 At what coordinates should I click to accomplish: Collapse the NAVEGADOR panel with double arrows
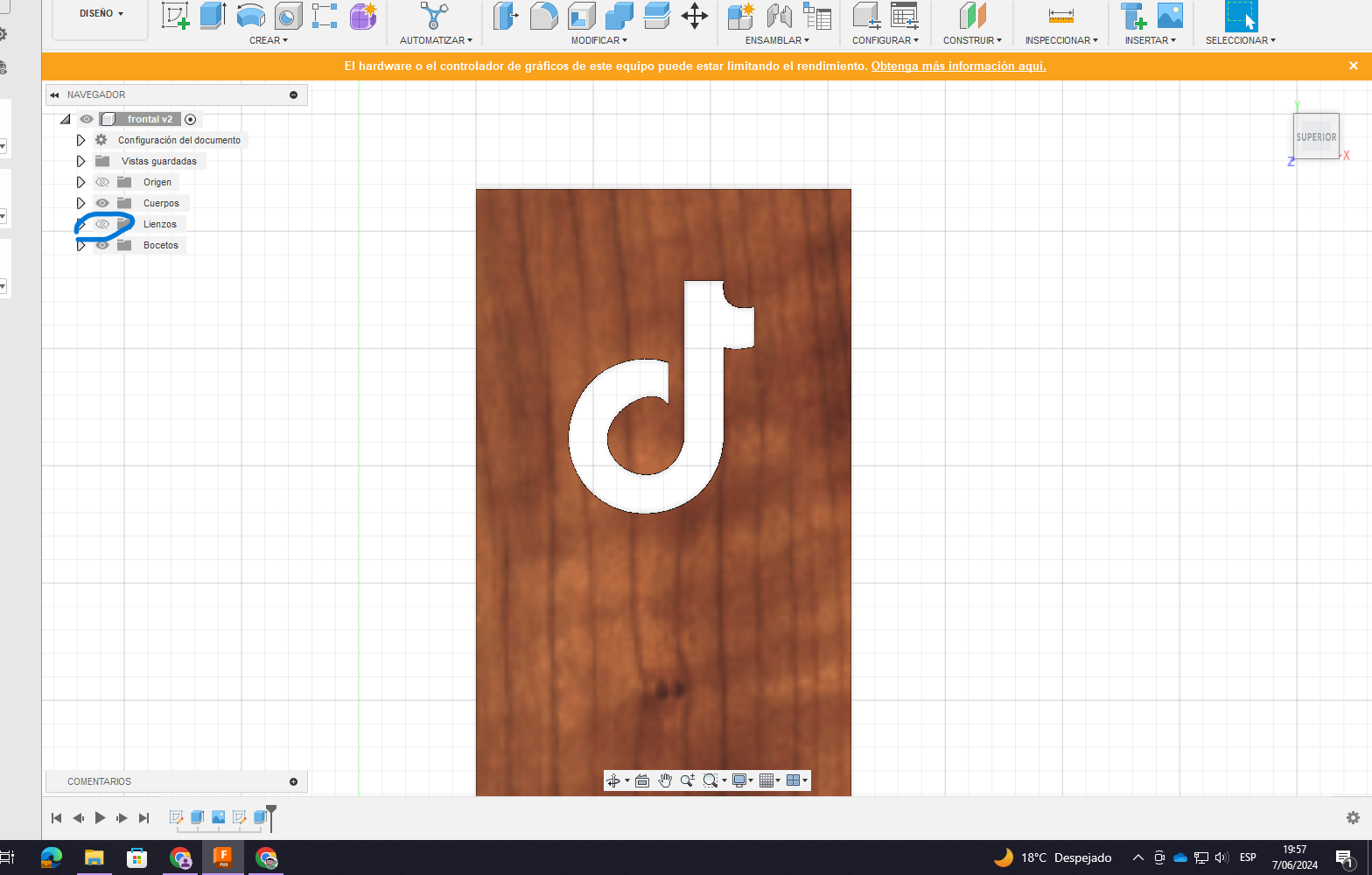point(55,94)
